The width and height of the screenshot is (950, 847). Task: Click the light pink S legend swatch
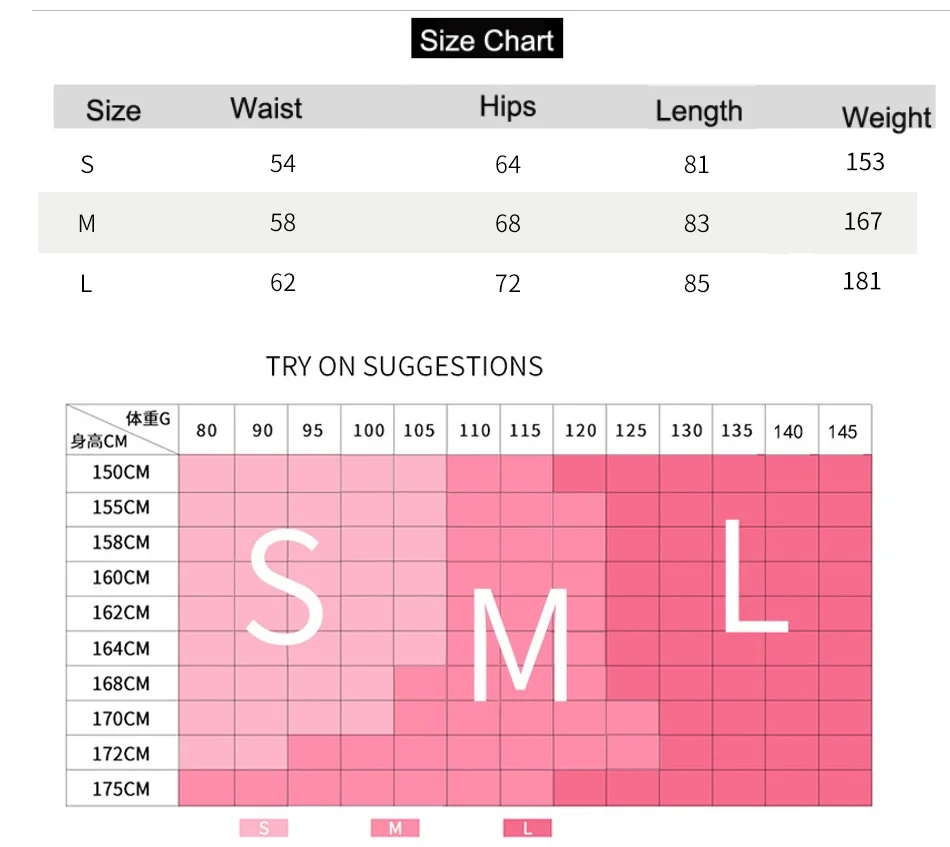pyautogui.click(x=264, y=827)
